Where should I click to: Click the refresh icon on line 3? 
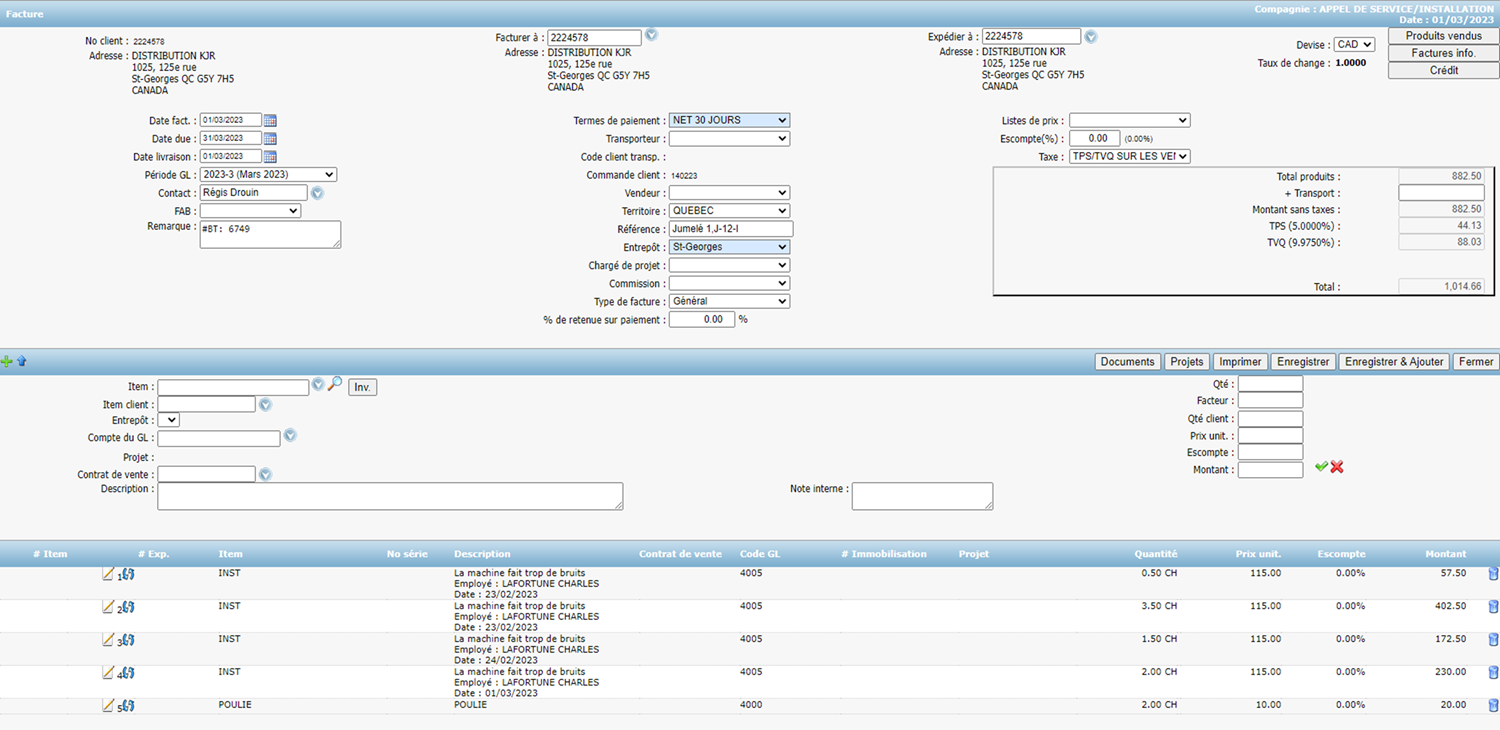pyautogui.click(x=129, y=639)
